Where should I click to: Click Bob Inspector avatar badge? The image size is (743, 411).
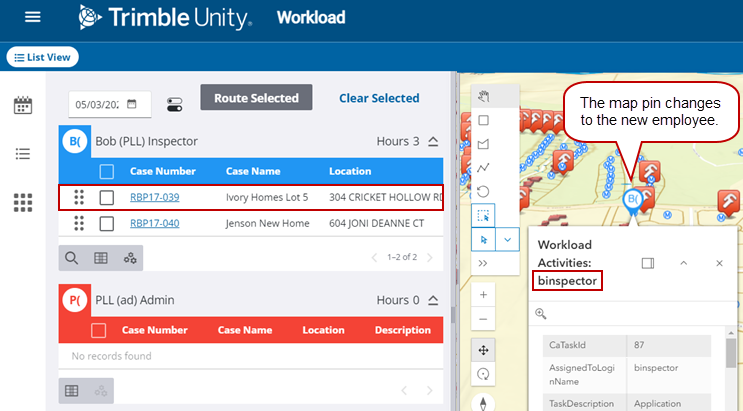(75, 141)
